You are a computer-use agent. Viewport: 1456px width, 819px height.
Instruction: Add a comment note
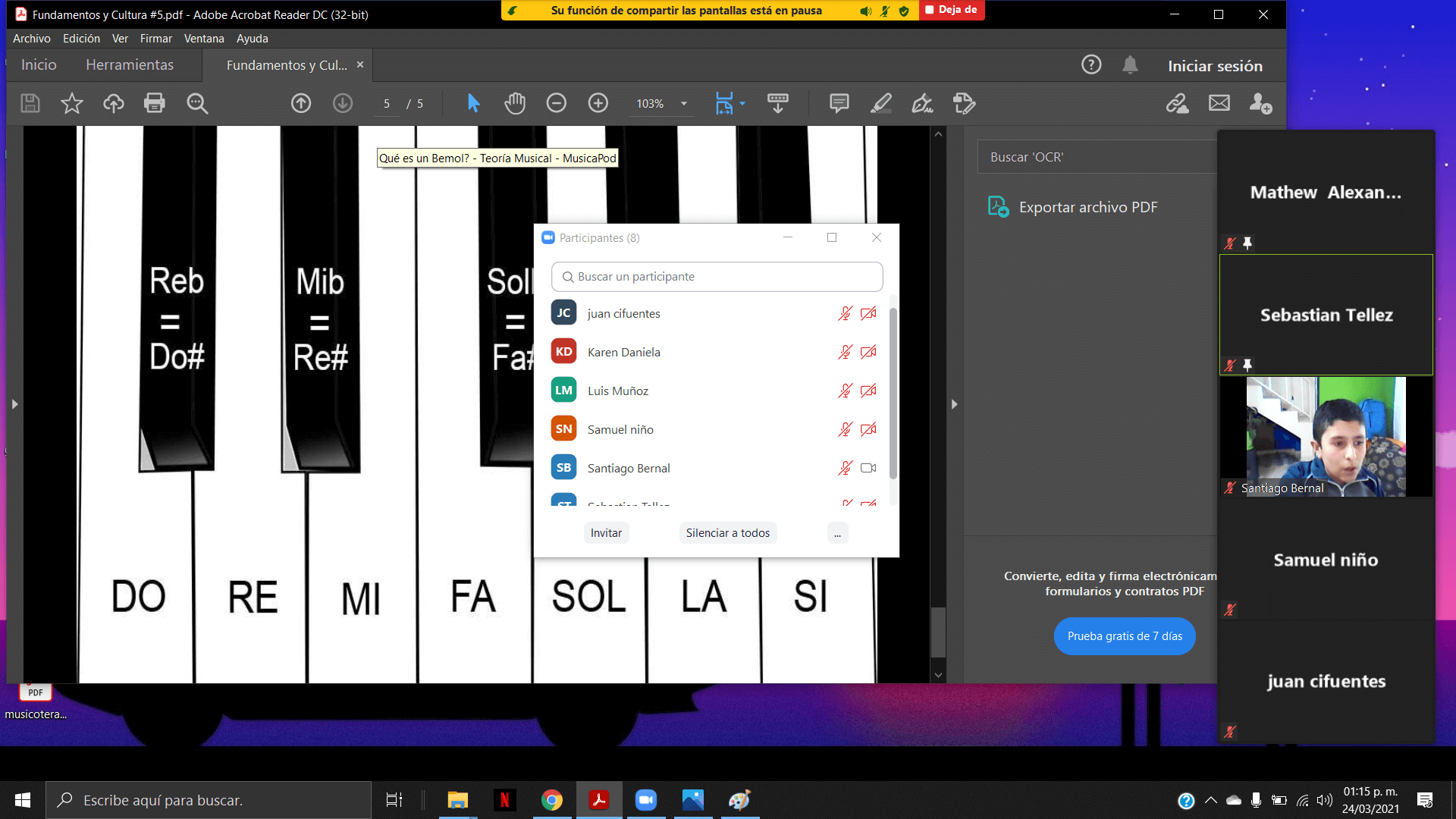pos(839,103)
